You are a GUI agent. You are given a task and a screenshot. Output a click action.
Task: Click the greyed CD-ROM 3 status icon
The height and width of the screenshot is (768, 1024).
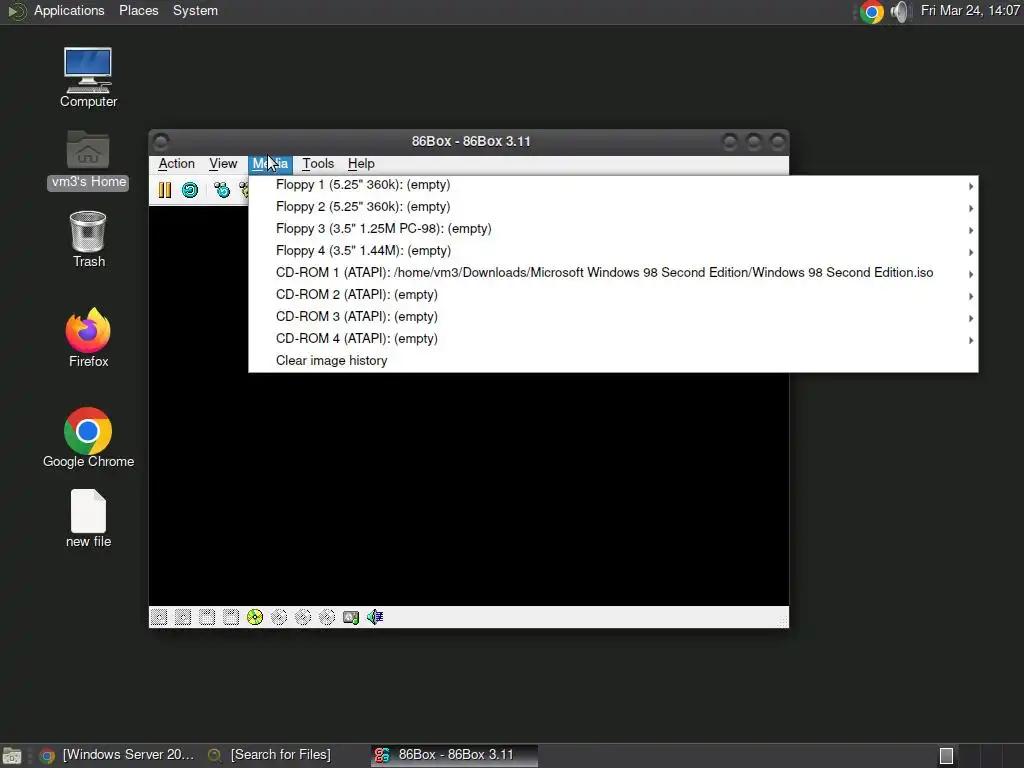coord(303,617)
